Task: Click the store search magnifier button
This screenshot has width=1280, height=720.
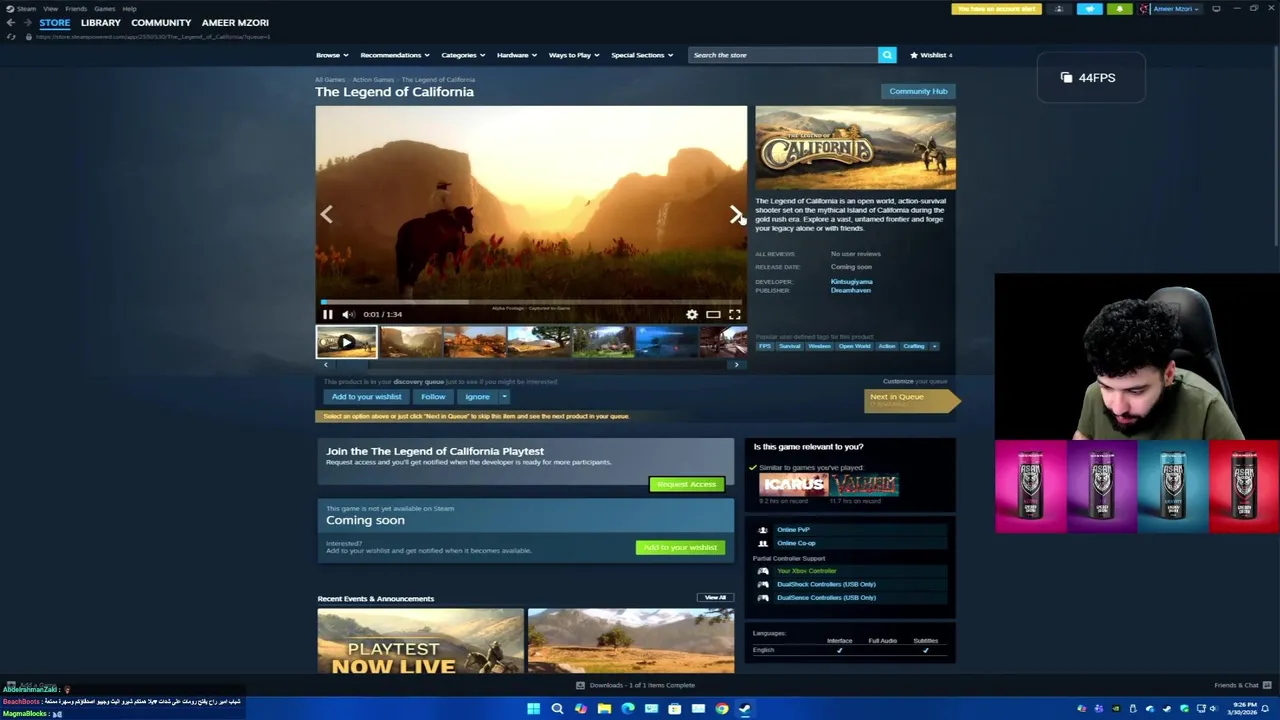Action: coord(887,55)
